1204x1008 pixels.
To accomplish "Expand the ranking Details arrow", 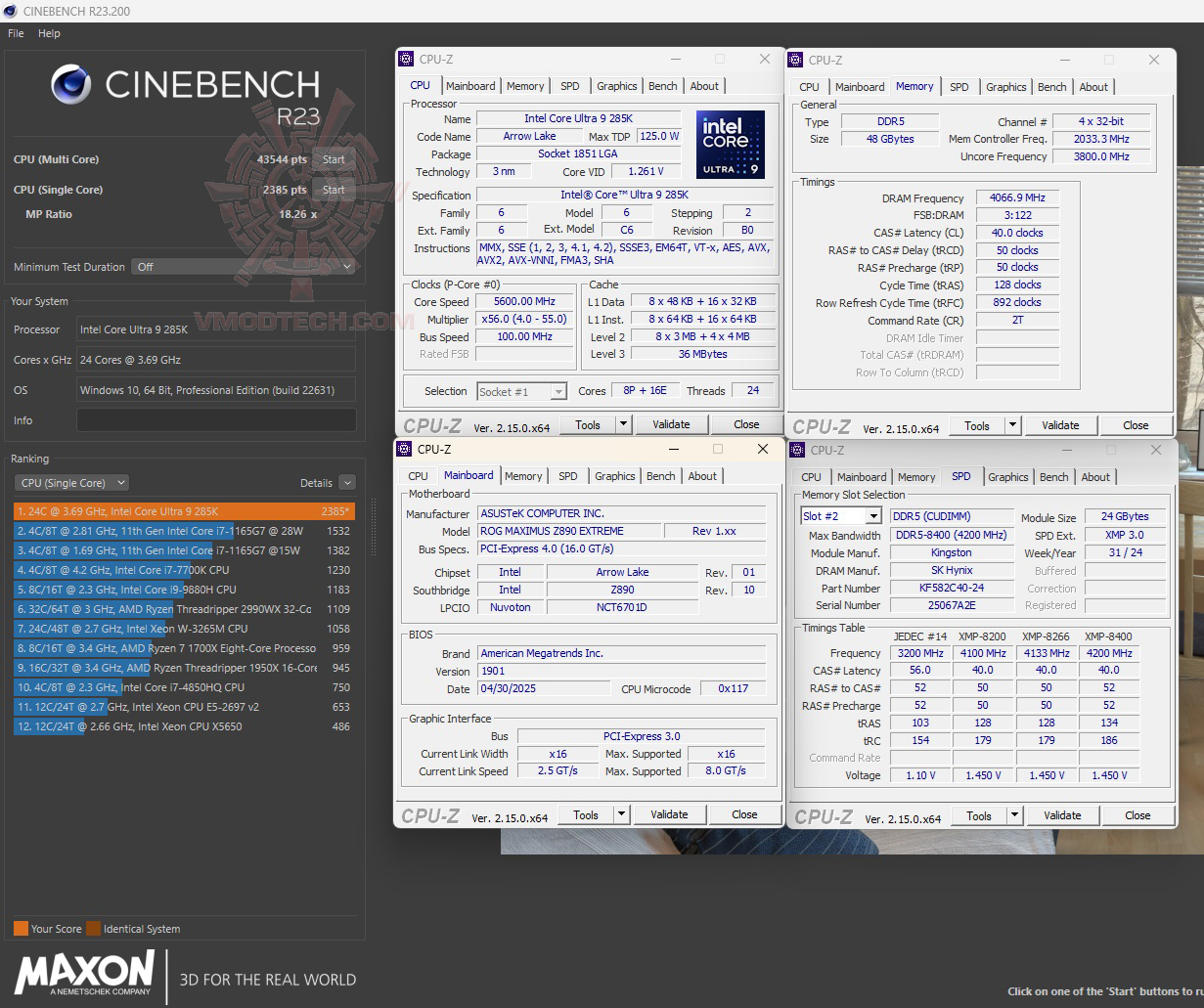I will coord(346,483).
